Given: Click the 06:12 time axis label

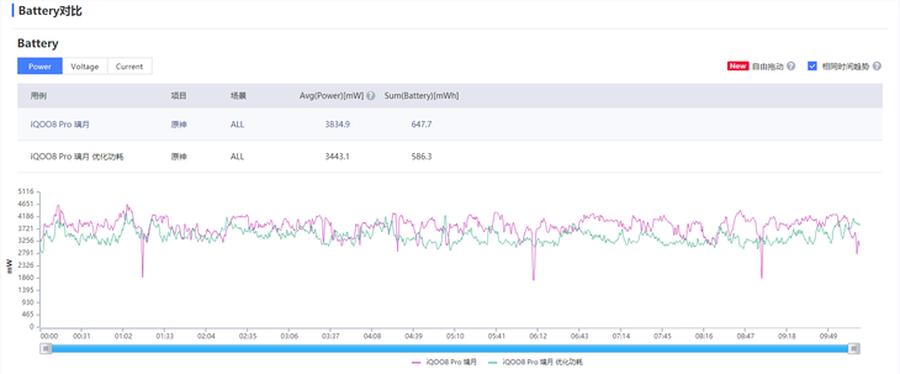Looking at the screenshot, I should click(538, 336).
